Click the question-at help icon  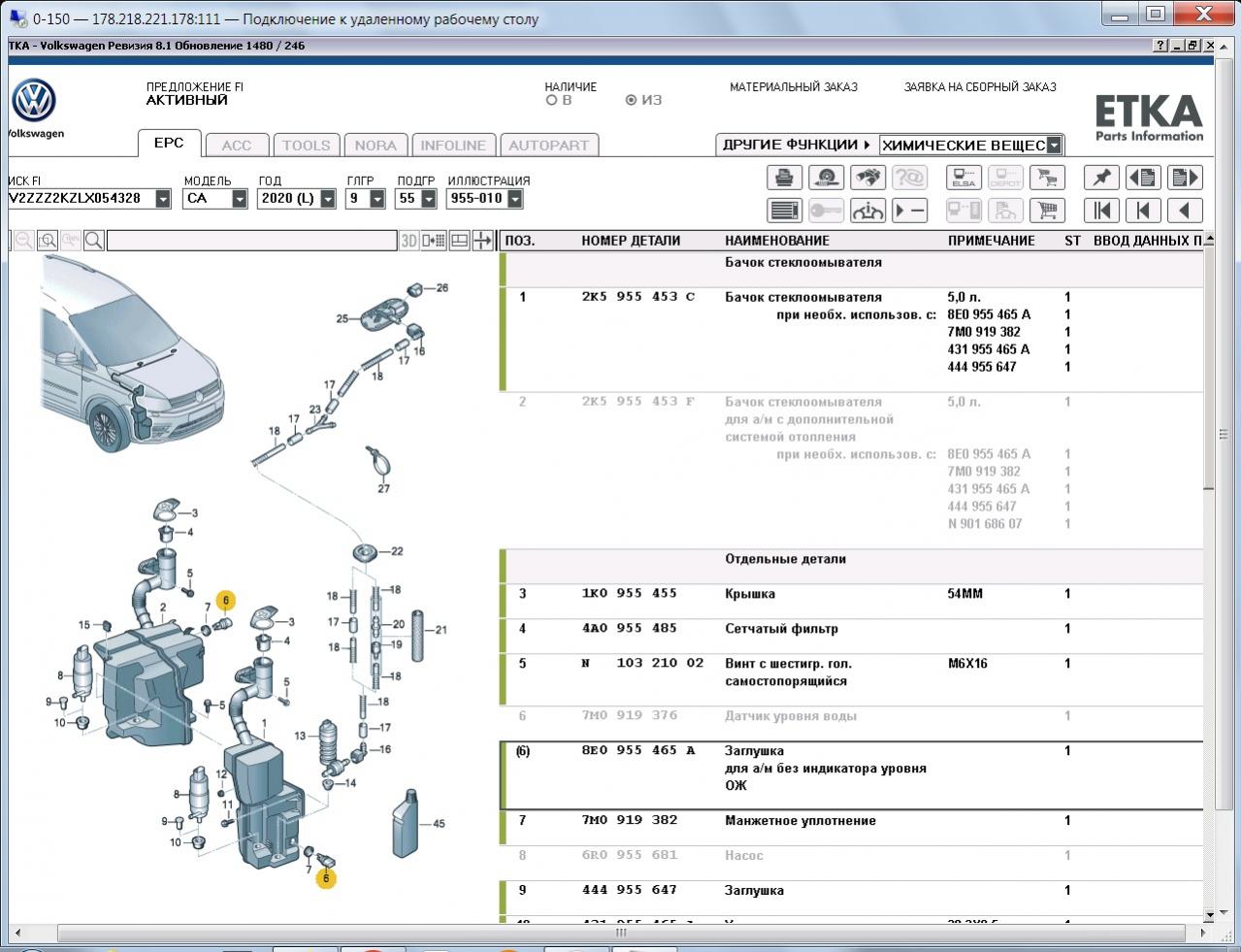909,178
